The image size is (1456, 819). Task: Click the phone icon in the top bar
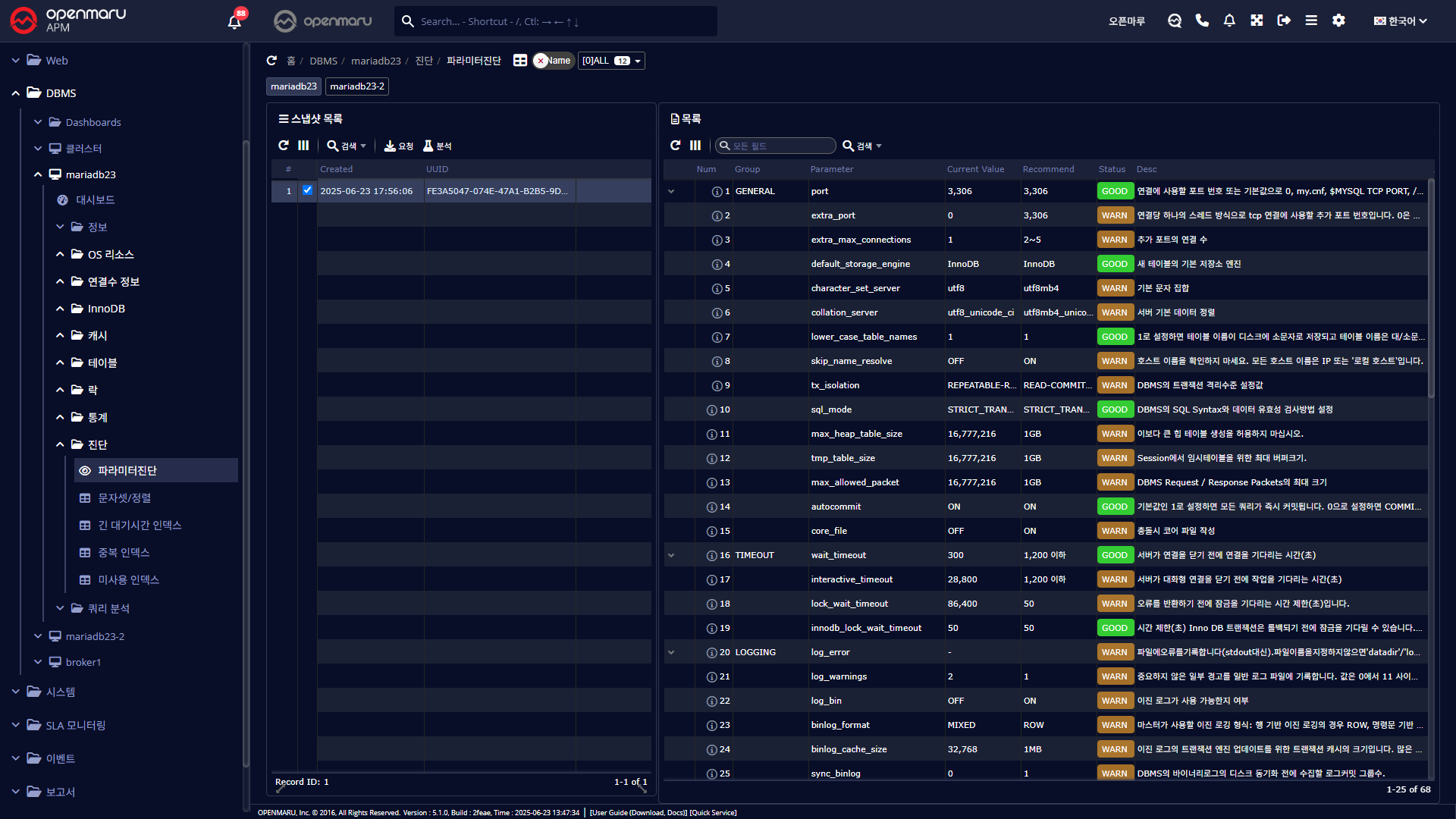pyautogui.click(x=1202, y=20)
